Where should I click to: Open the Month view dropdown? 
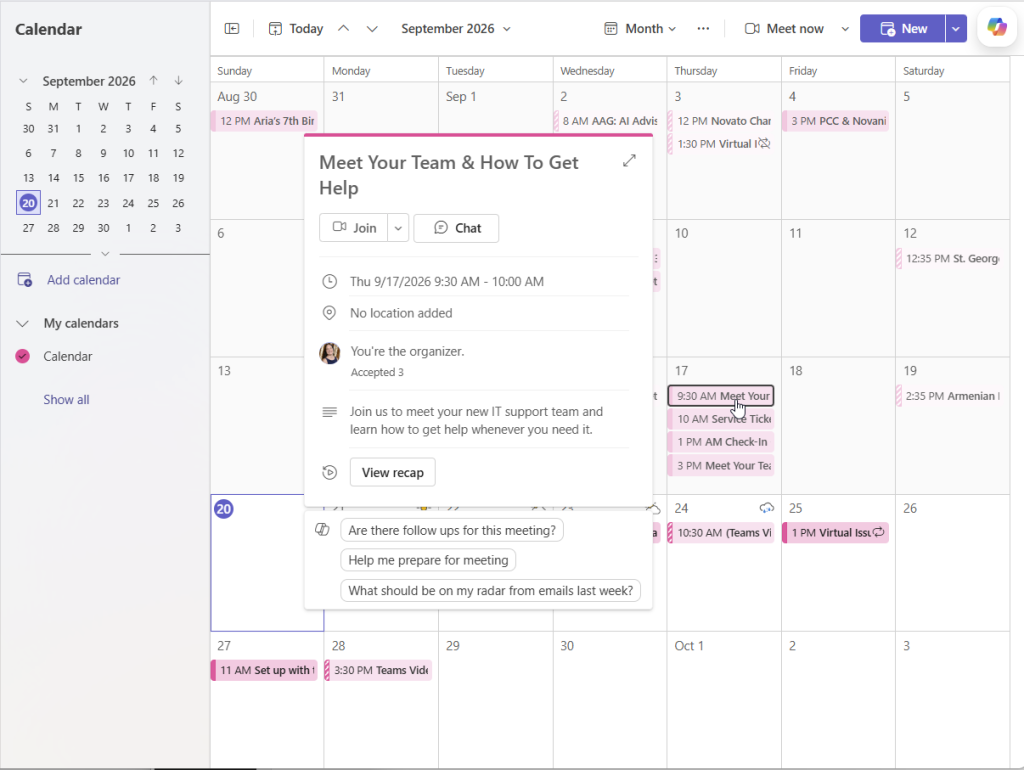[x=640, y=29]
